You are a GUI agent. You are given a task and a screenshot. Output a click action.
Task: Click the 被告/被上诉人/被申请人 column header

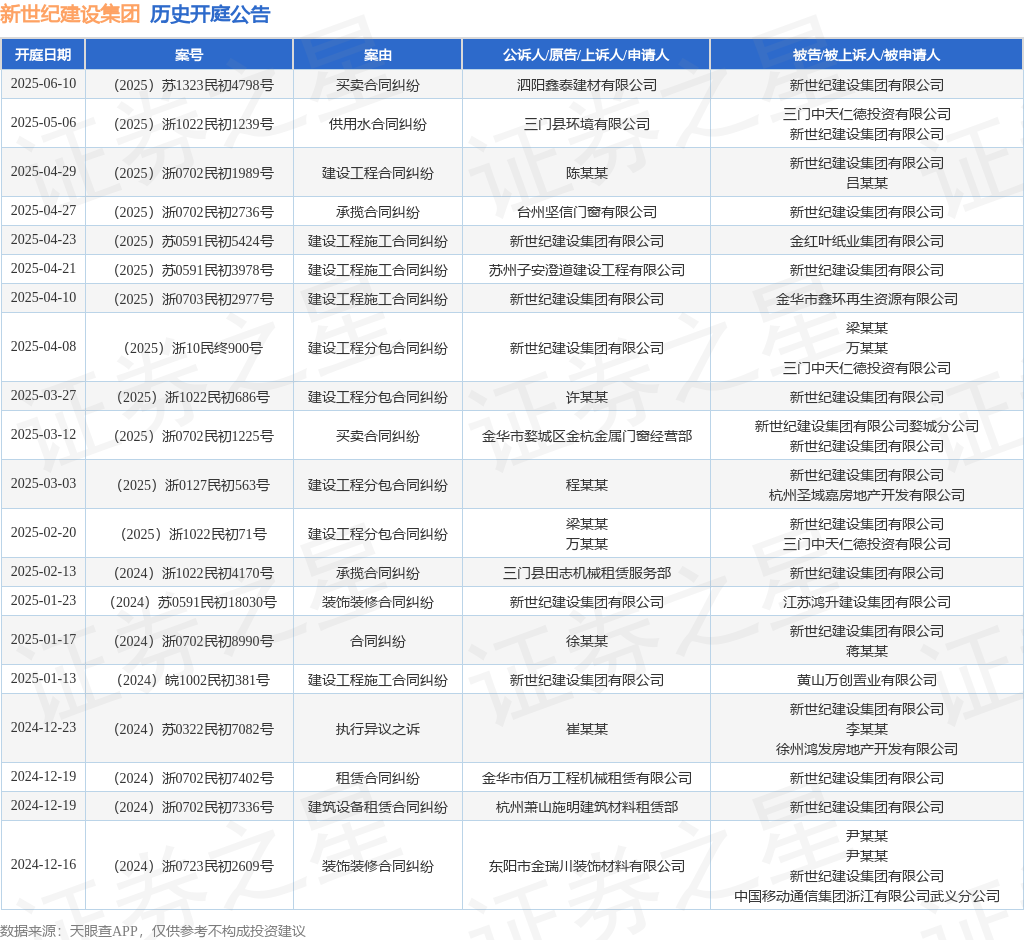tap(867, 55)
